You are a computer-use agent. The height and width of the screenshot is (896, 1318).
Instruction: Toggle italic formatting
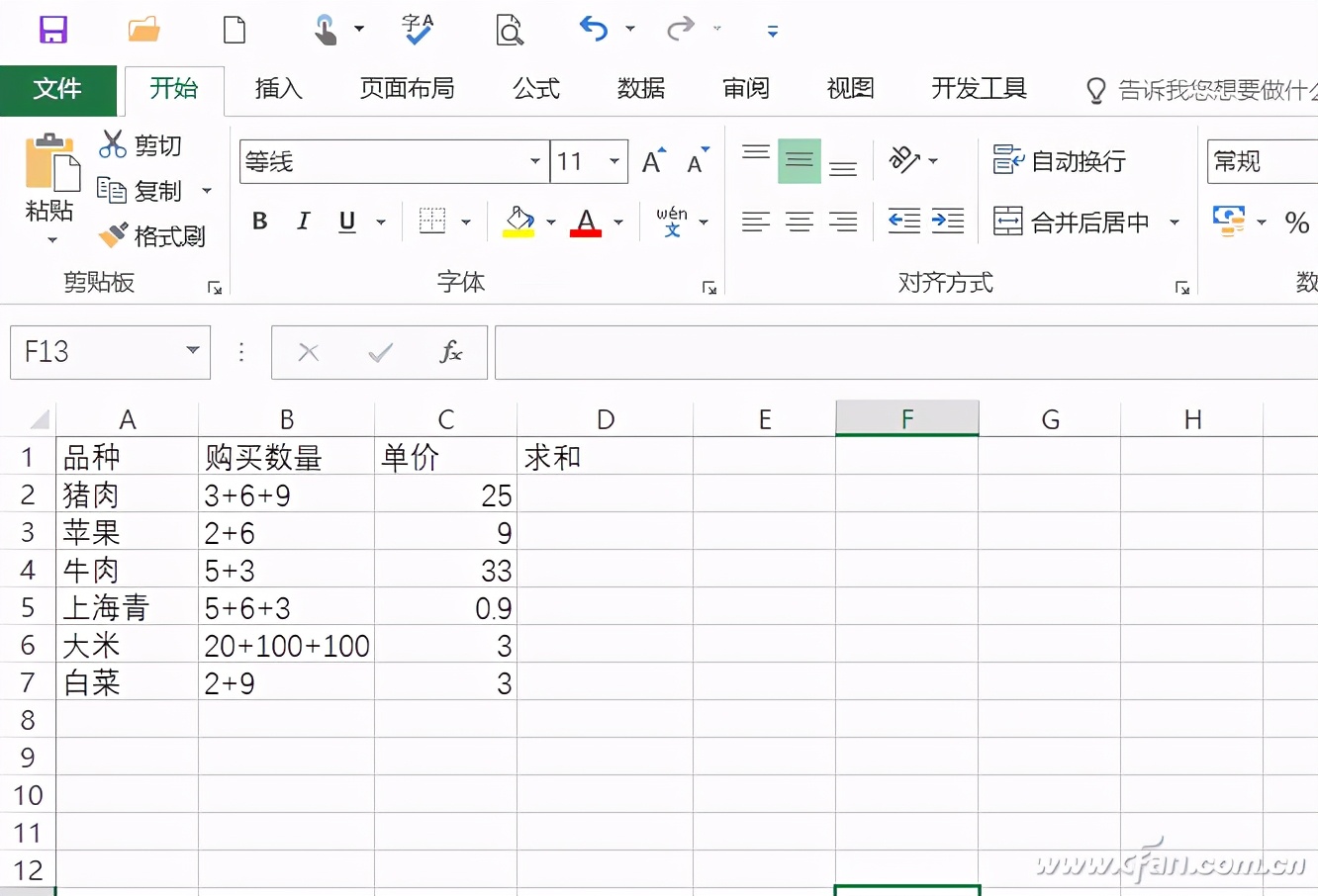tap(304, 222)
